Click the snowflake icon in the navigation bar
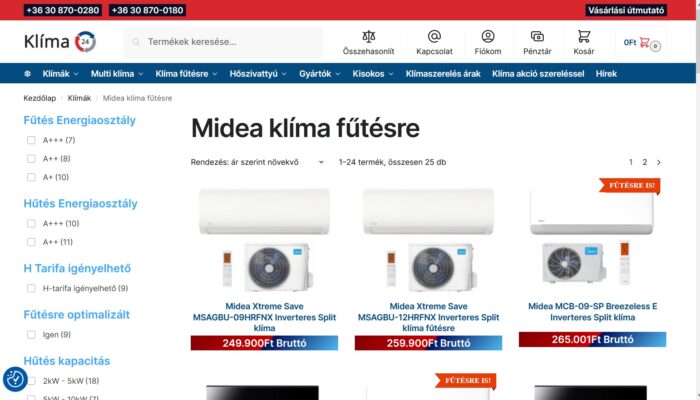This screenshot has height=400, width=700. (x=27, y=74)
